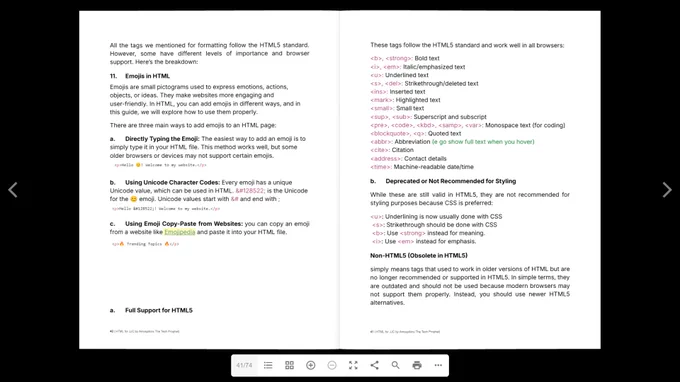This screenshot has height=382, width=680.
Task: Click the right page footer text
Action: pyautogui.click(x=405, y=331)
